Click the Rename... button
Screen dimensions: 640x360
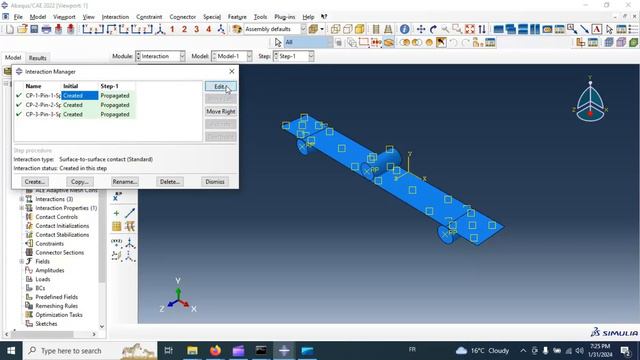124,182
